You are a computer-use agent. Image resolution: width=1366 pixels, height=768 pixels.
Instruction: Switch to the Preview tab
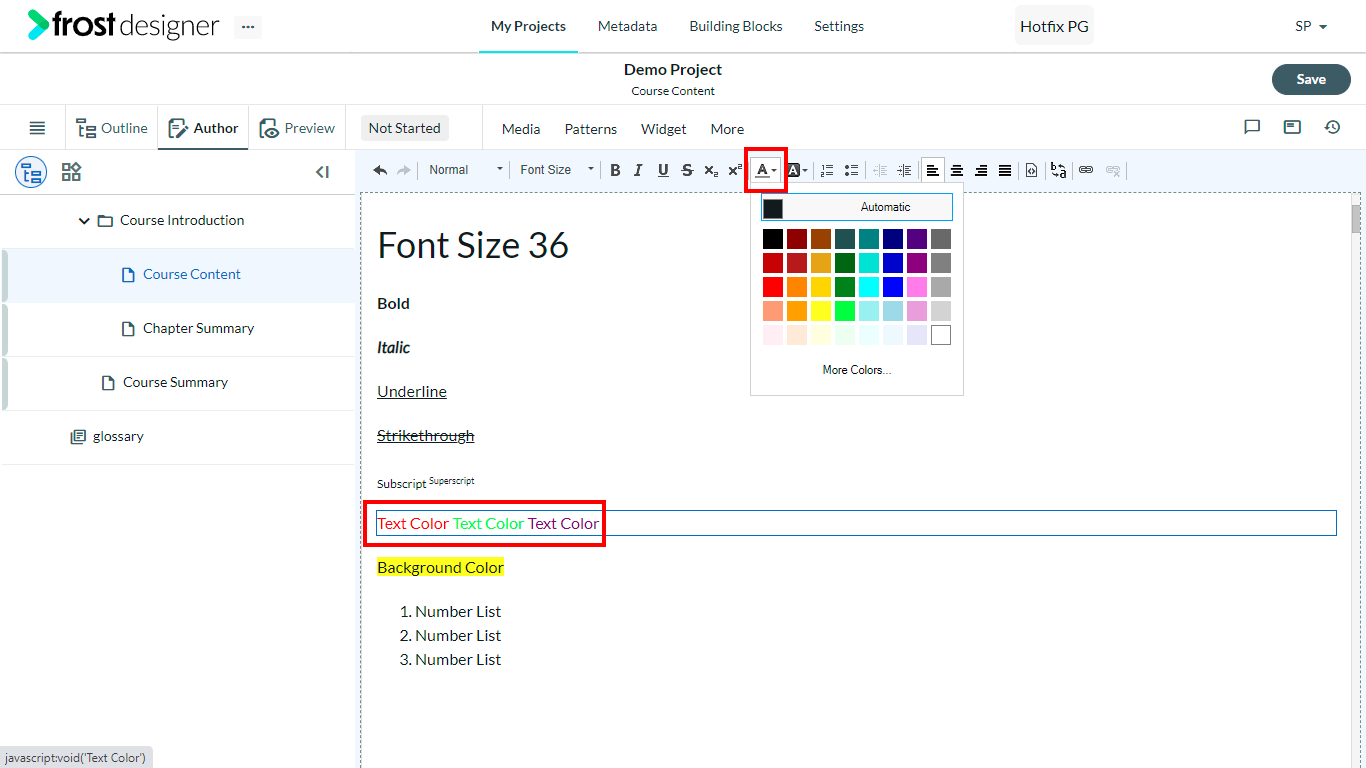coord(297,128)
